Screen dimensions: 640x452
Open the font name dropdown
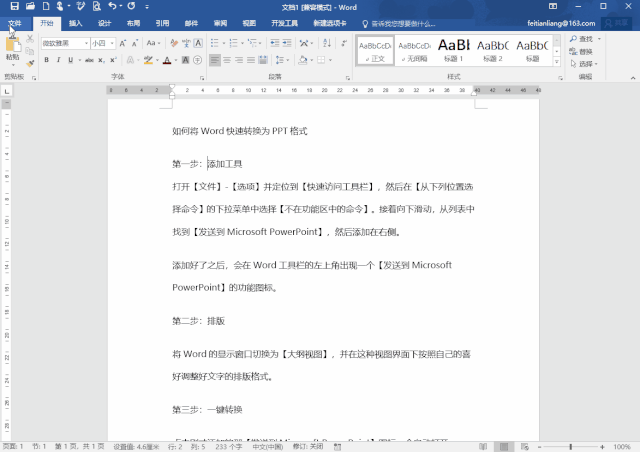pos(86,43)
